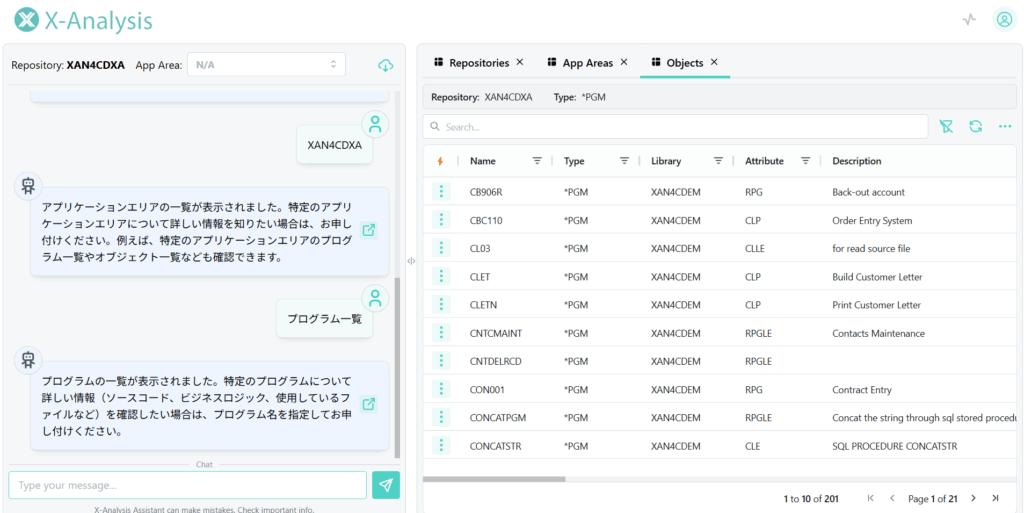The image size is (1024, 513).
Task: Focus the Type your message input
Action: click(187, 485)
